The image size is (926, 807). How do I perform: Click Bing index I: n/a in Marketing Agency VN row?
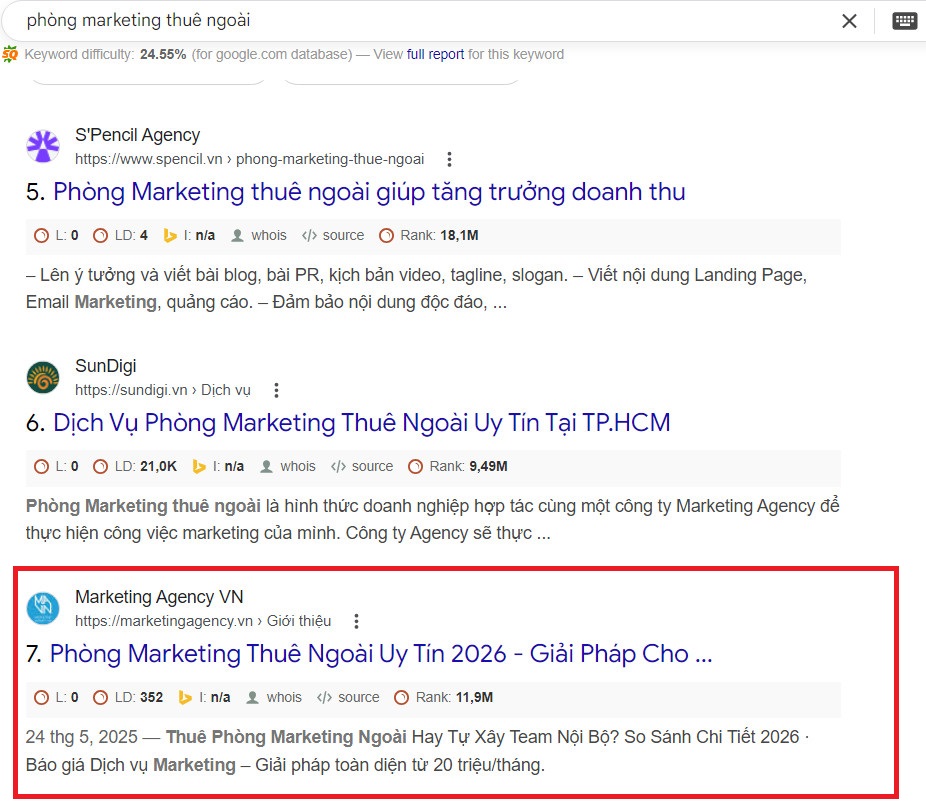tap(204, 698)
